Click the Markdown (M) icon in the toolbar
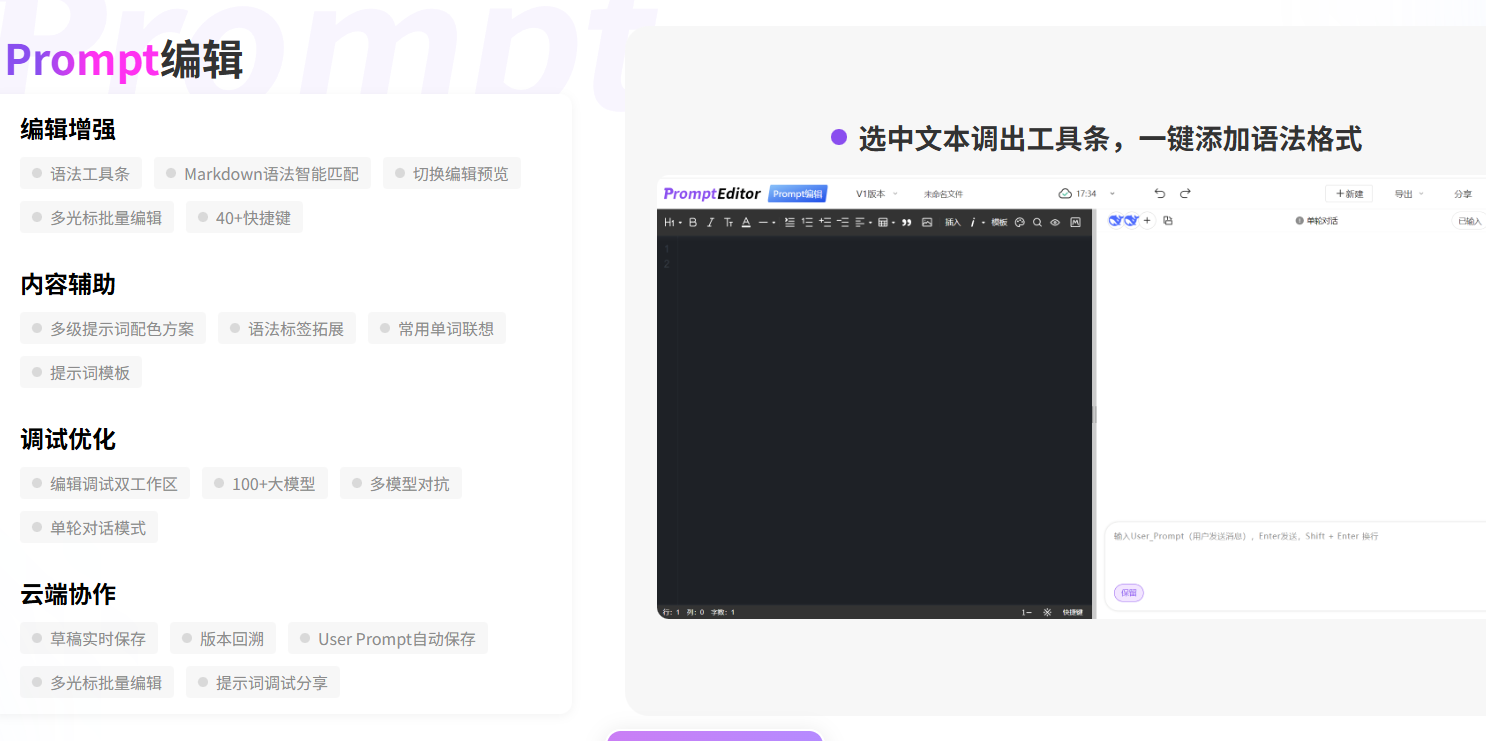Image resolution: width=1486 pixels, height=741 pixels. tap(1075, 222)
